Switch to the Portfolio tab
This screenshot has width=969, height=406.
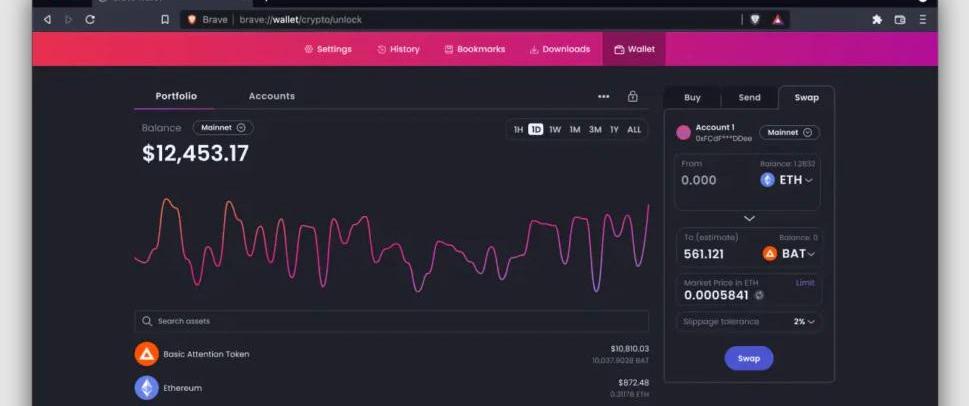click(x=176, y=96)
